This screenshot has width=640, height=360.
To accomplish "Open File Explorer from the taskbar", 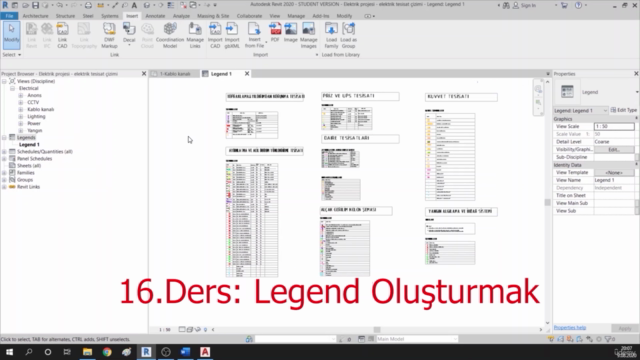I will [x=87, y=351].
